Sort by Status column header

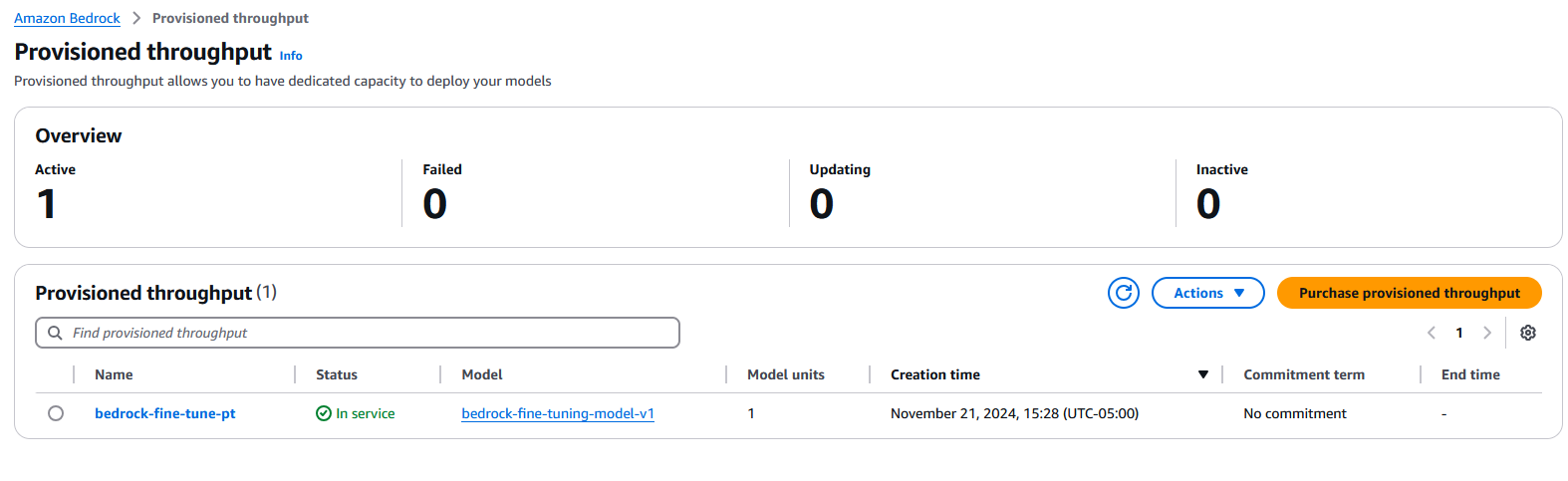(337, 374)
